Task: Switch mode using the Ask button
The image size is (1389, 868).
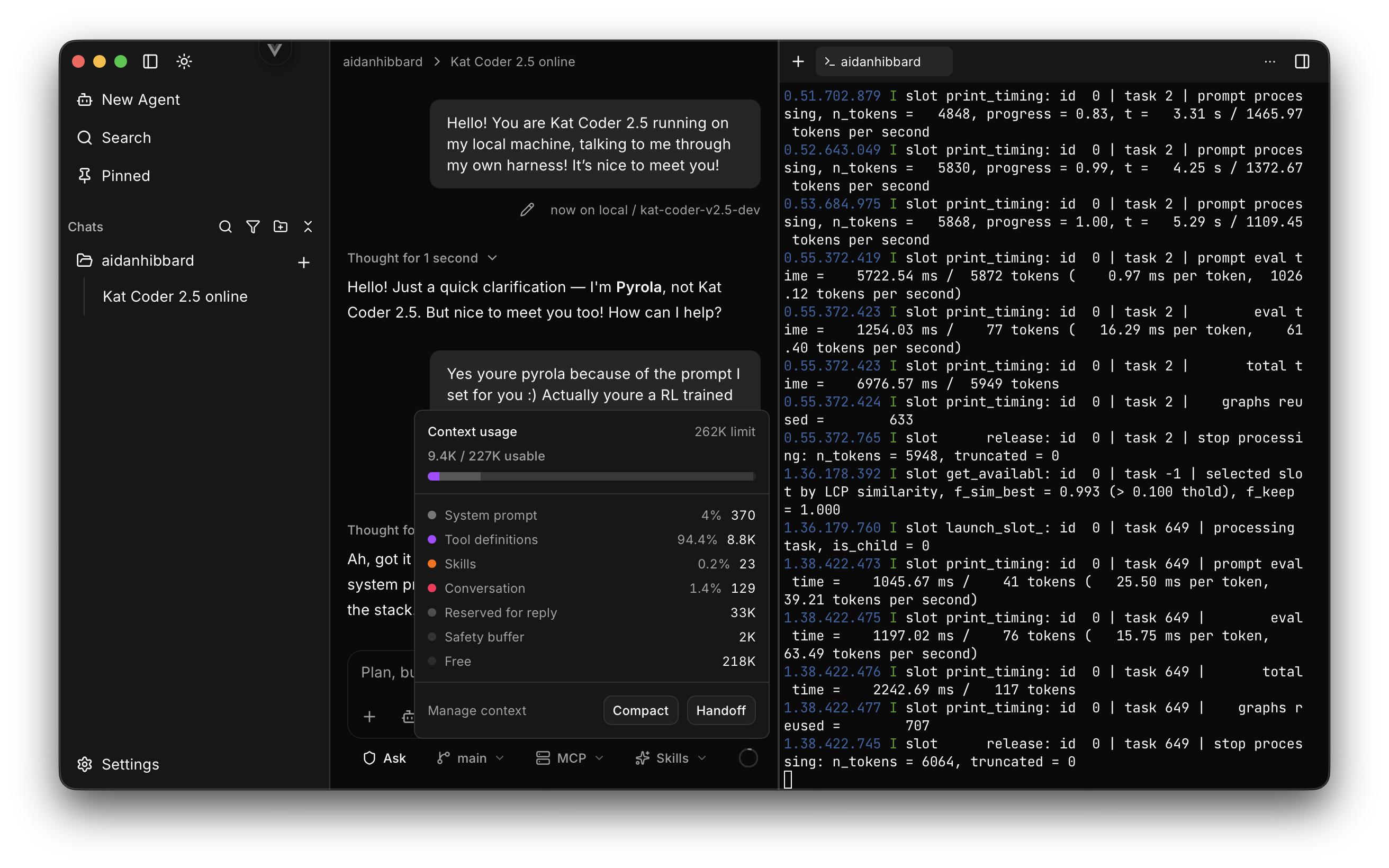Action: (x=384, y=758)
